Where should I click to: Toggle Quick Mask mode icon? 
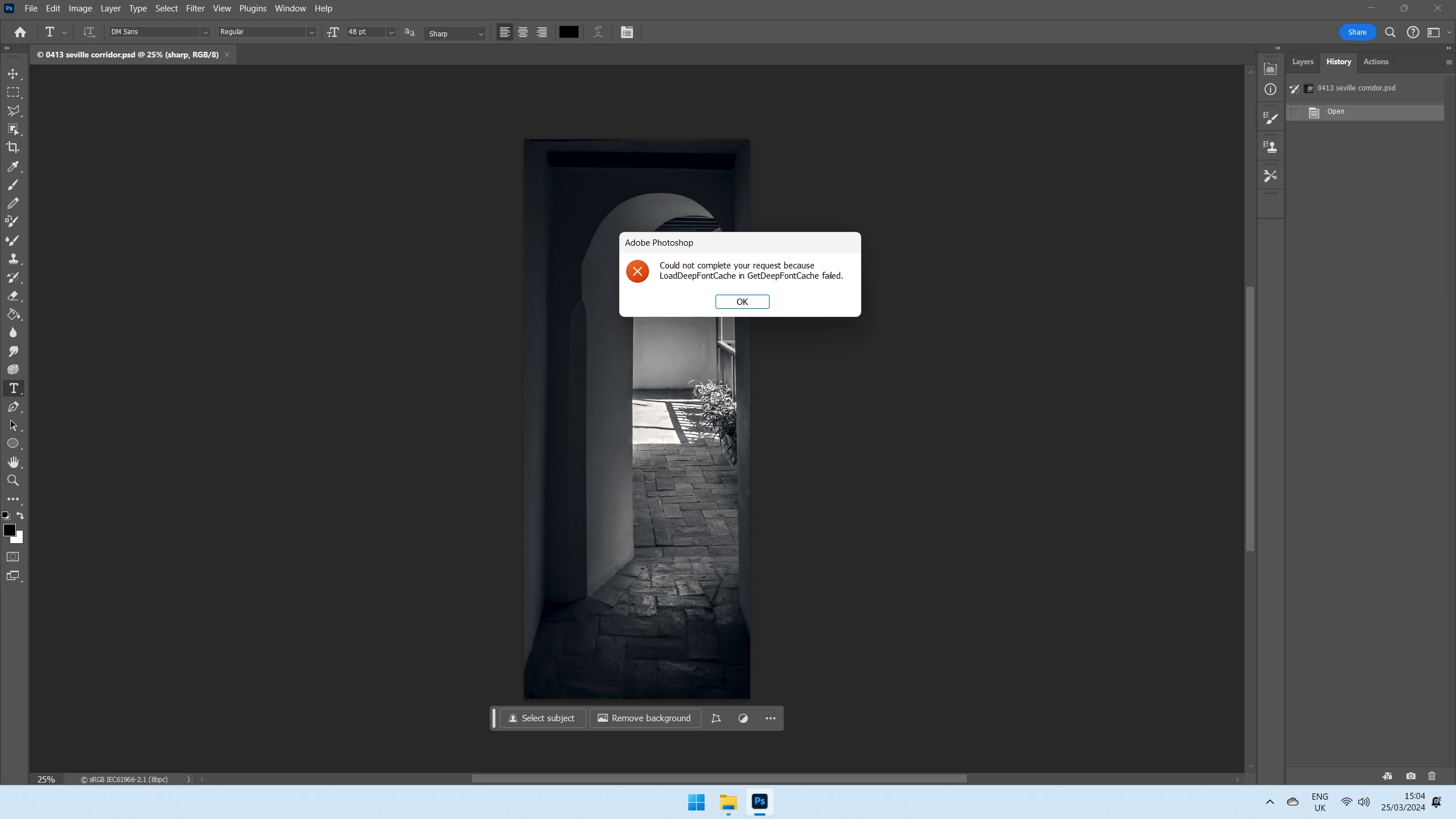13,557
